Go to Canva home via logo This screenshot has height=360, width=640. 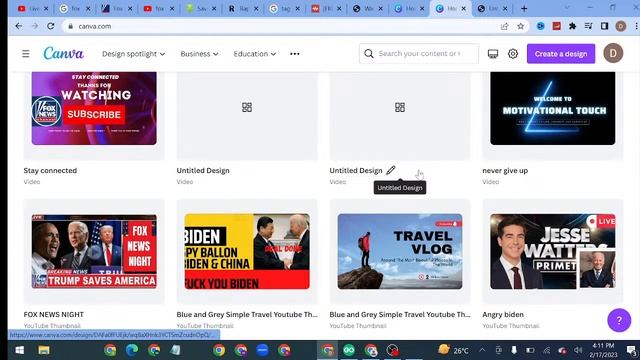pos(63,53)
